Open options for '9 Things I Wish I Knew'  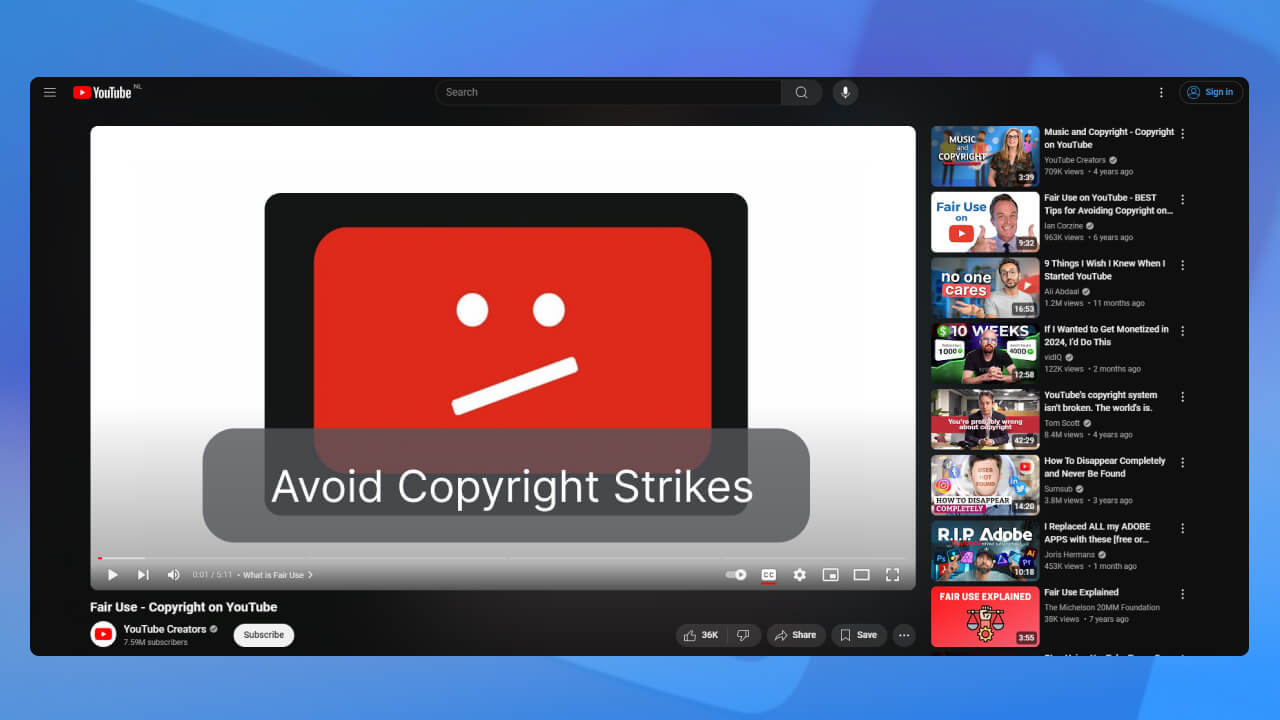point(1183,265)
